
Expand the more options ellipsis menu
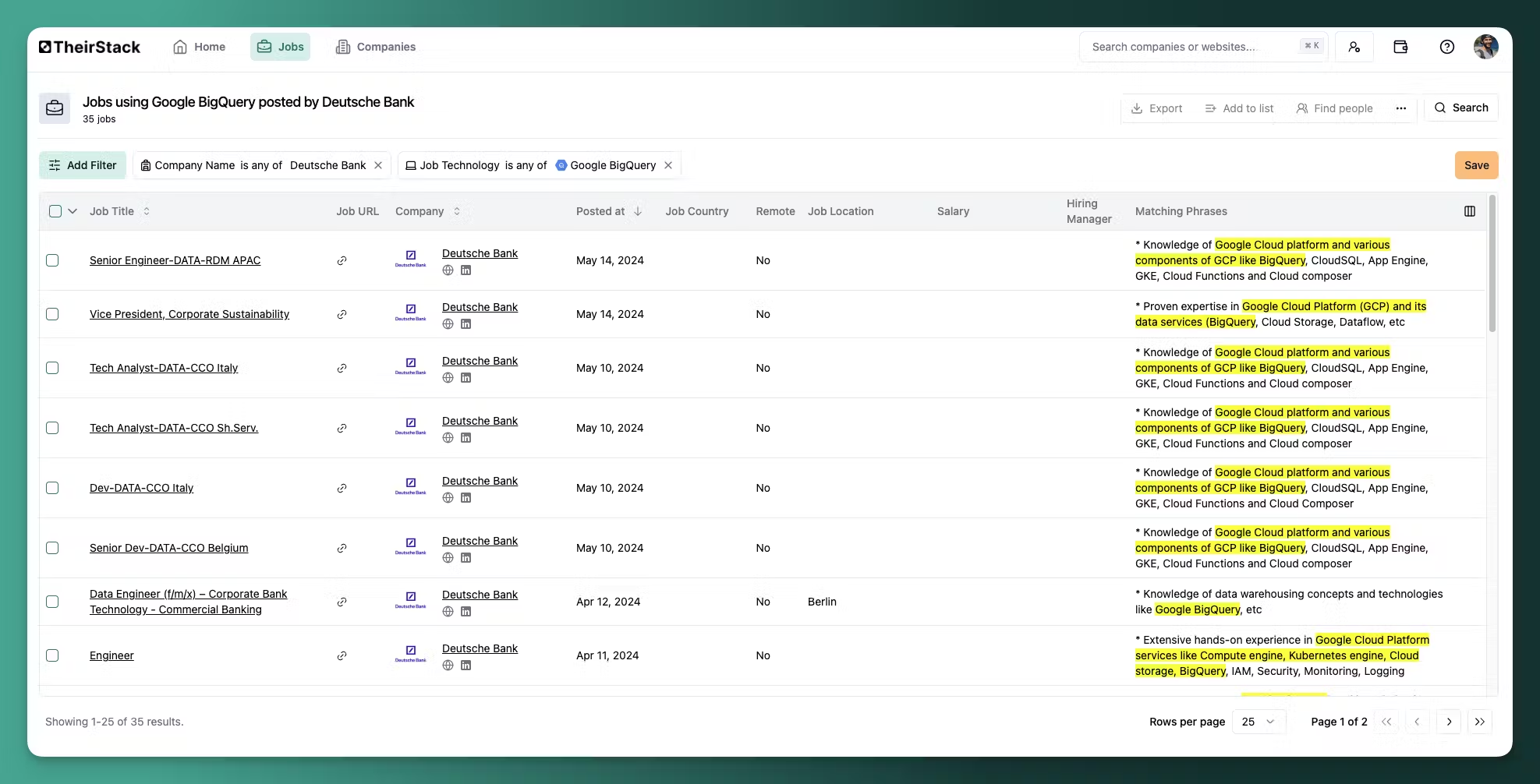point(1400,108)
